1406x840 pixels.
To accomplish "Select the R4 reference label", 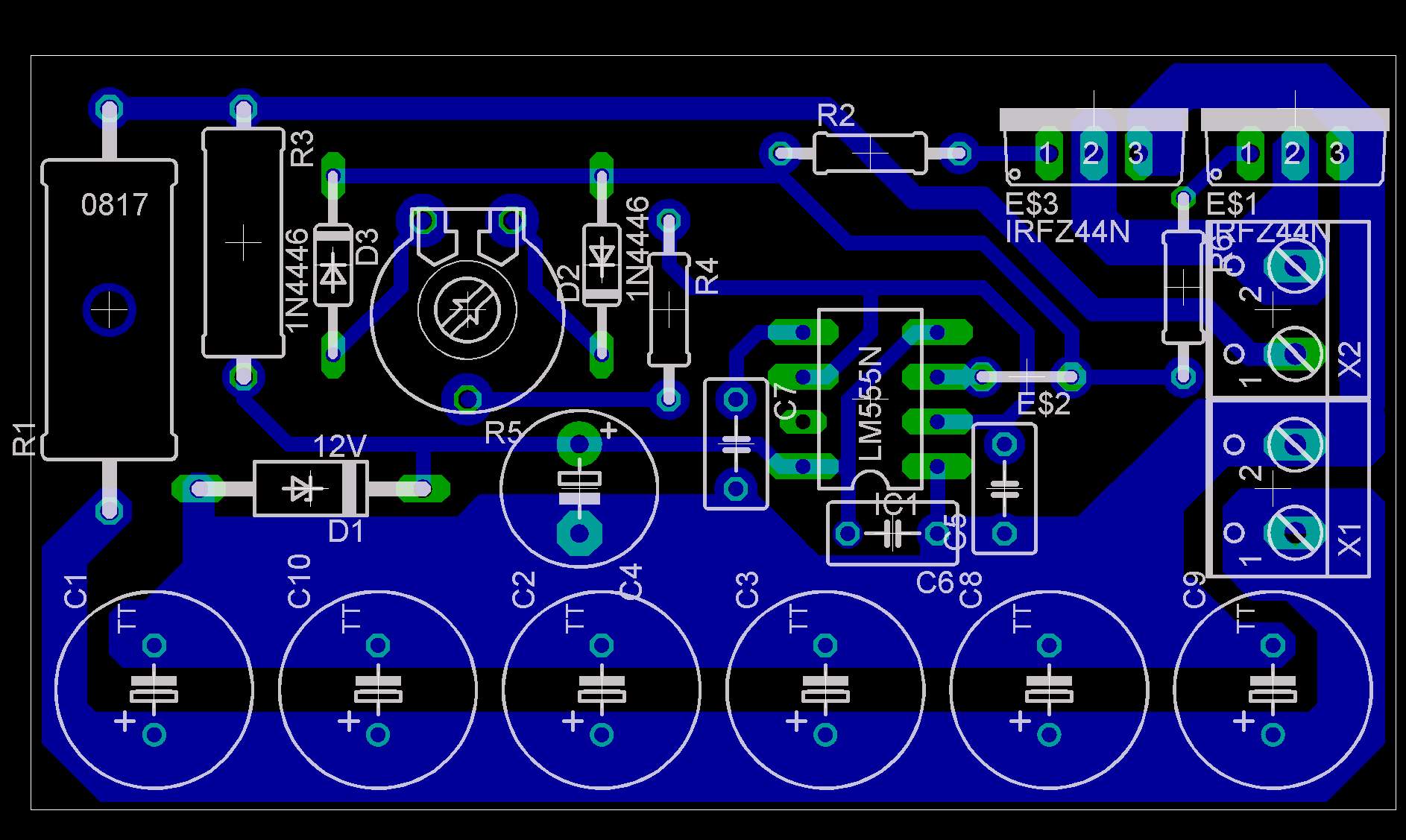I will [707, 275].
